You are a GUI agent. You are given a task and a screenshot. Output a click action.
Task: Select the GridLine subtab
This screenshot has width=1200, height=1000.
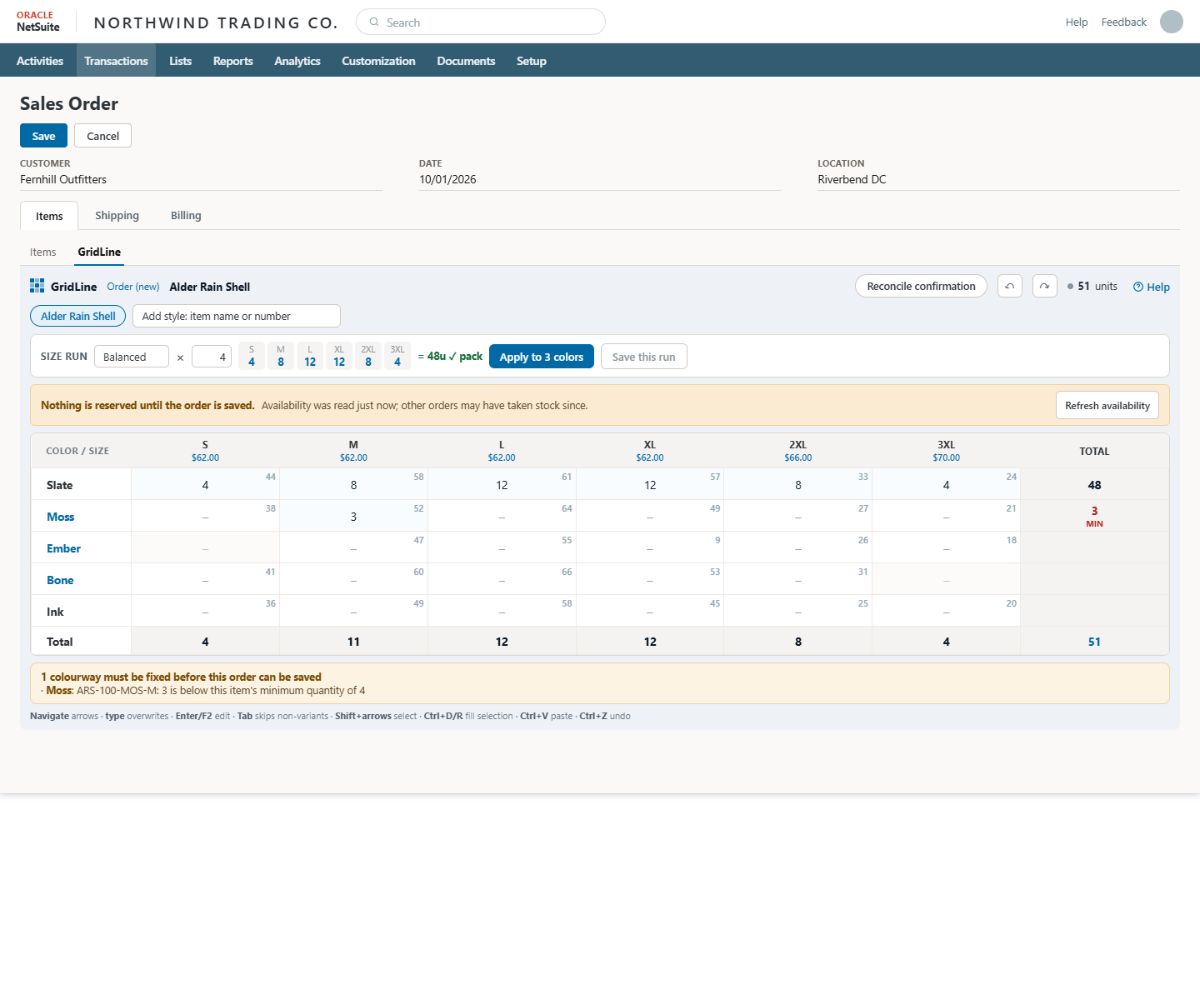[99, 252]
